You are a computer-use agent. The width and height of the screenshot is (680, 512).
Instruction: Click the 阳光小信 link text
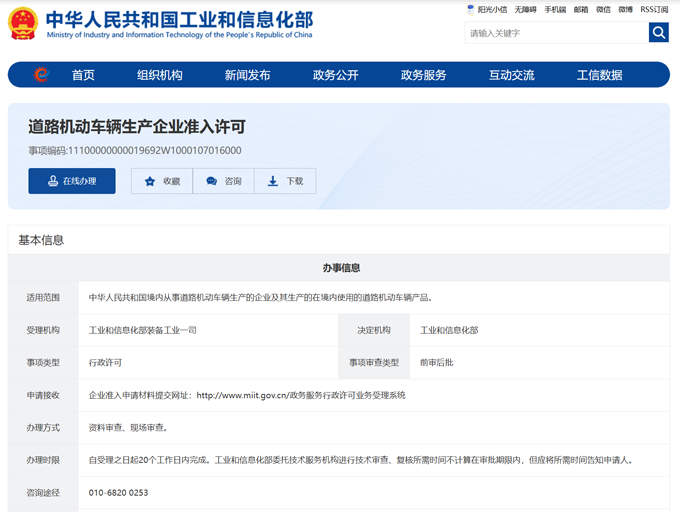(492, 10)
